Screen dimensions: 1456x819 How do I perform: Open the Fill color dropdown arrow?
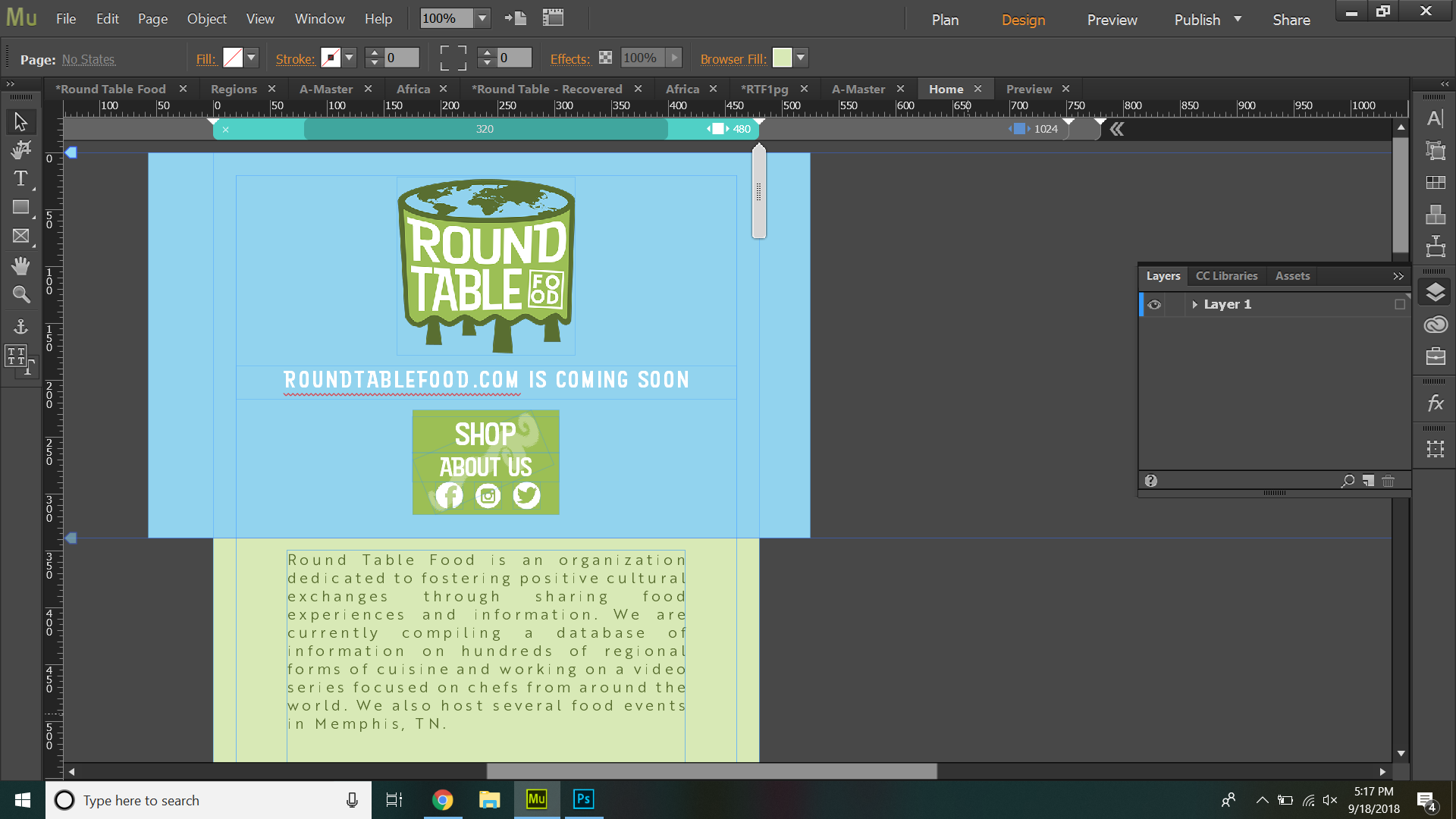click(x=252, y=58)
